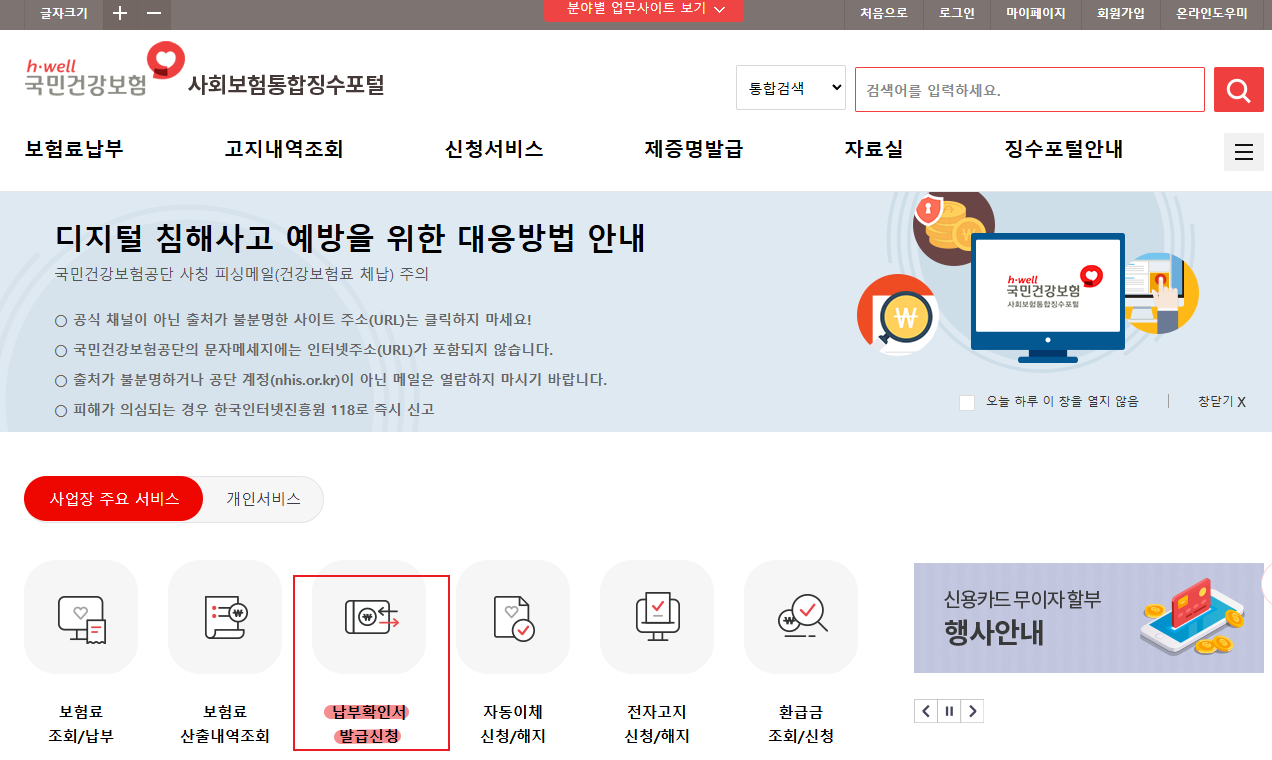Click the red search magnifier button

1239,90
